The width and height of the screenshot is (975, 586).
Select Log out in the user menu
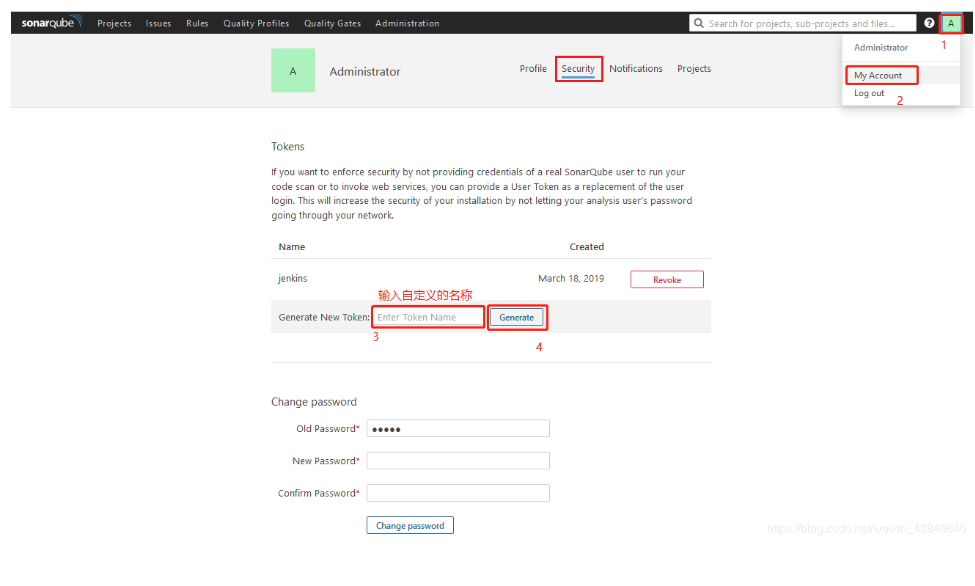tap(869, 93)
